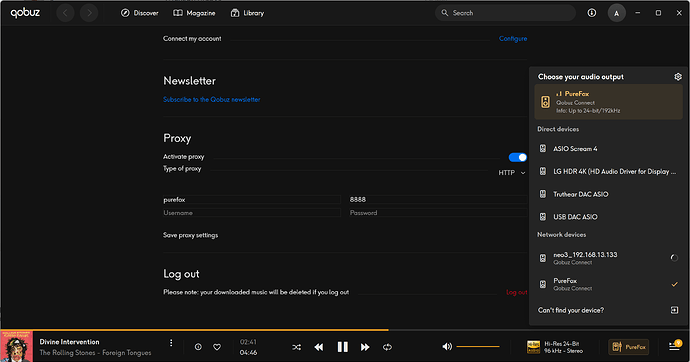
Task: Open the PureFox output selector
Action: pyautogui.click(x=628, y=347)
